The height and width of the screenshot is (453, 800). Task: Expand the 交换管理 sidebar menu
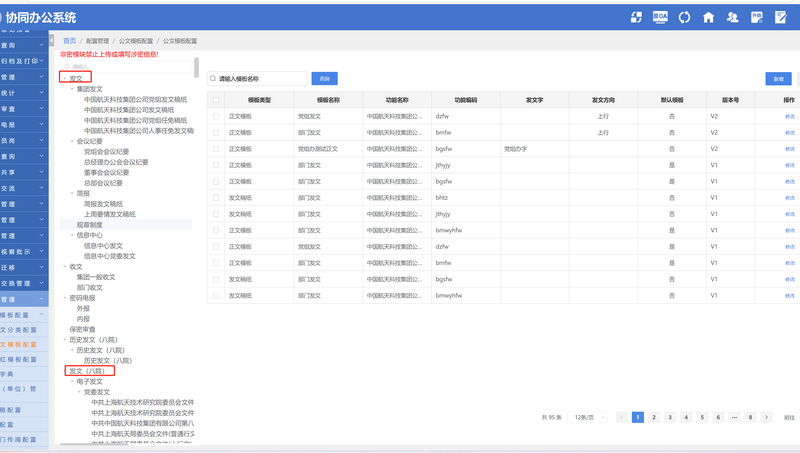click(24, 283)
